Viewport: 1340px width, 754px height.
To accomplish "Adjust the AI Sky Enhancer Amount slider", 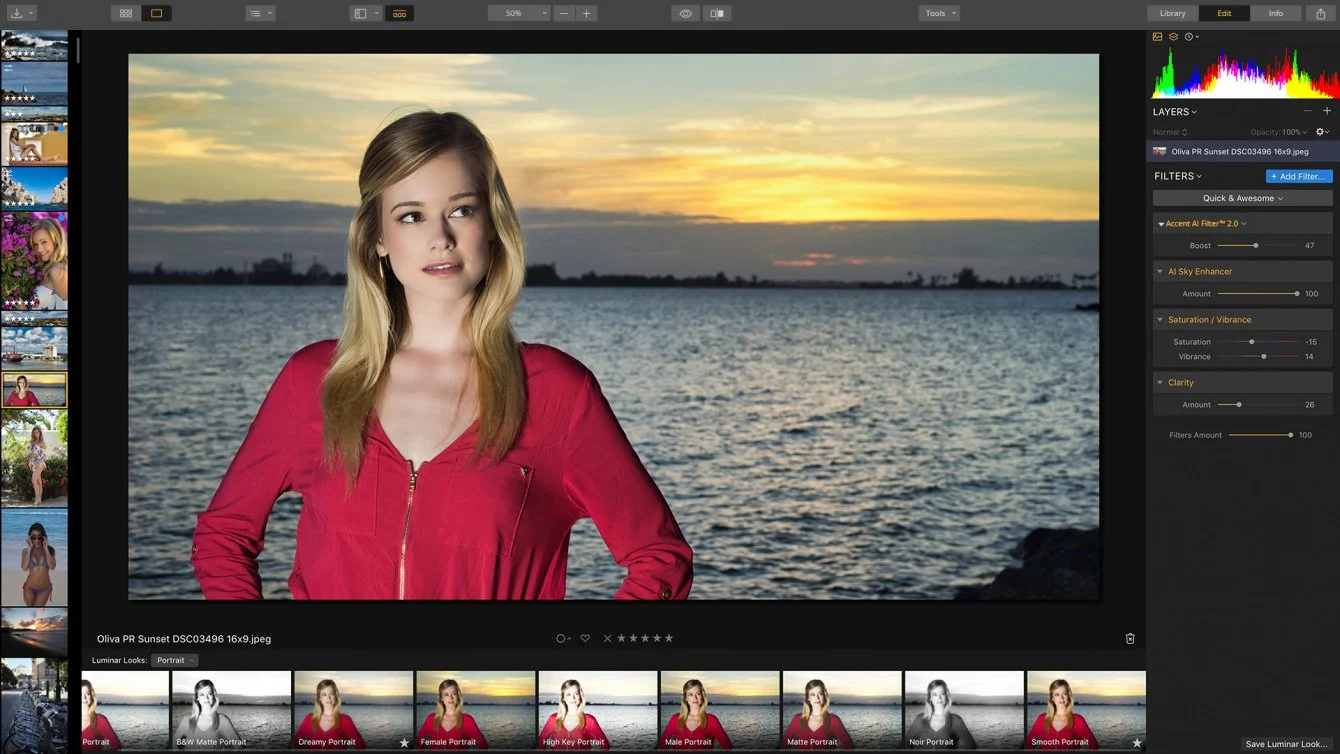I will (1257, 294).
